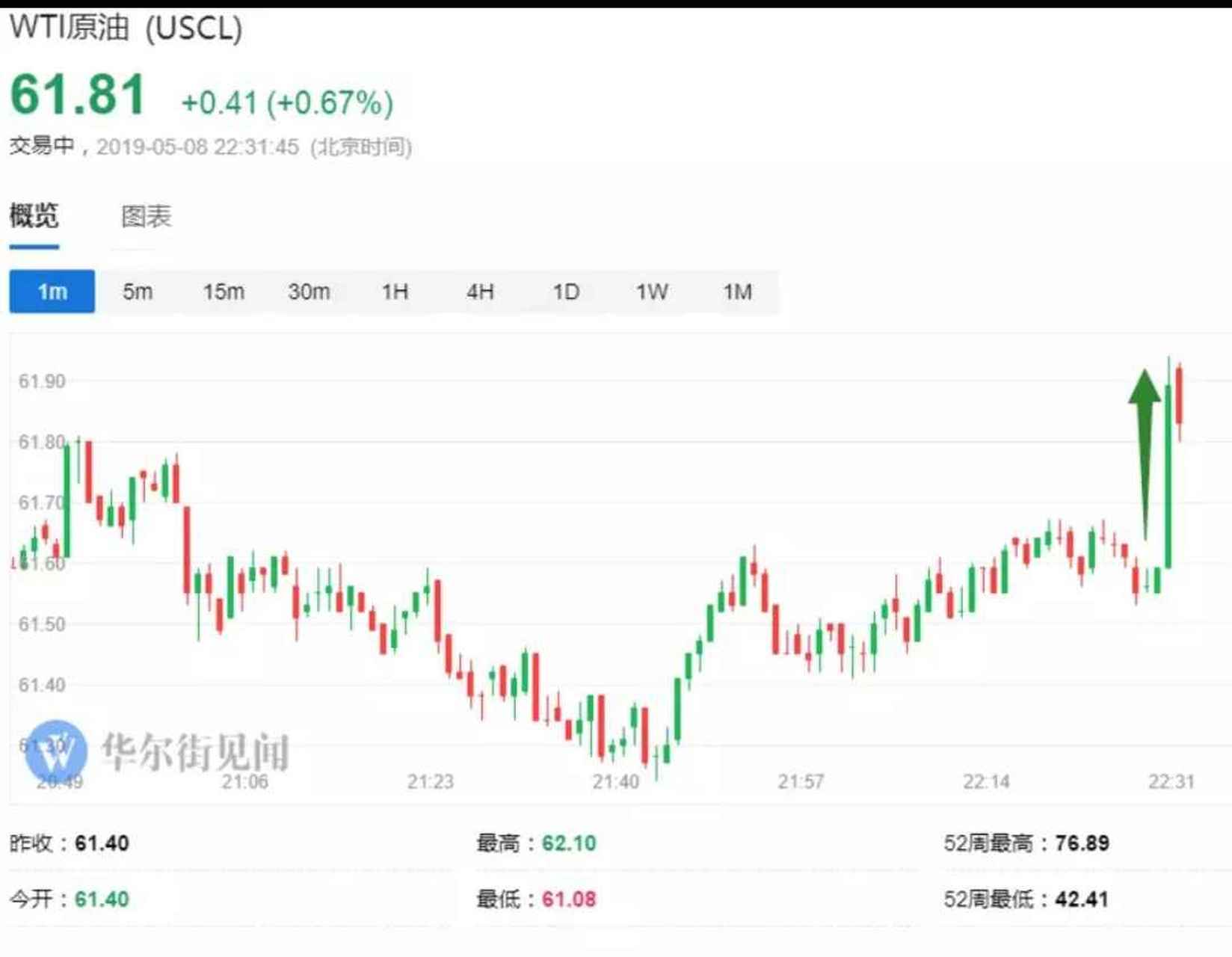This screenshot has width=1232, height=957.
Task: Click the 52周最高 value 76.89
Action: pos(1082,843)
